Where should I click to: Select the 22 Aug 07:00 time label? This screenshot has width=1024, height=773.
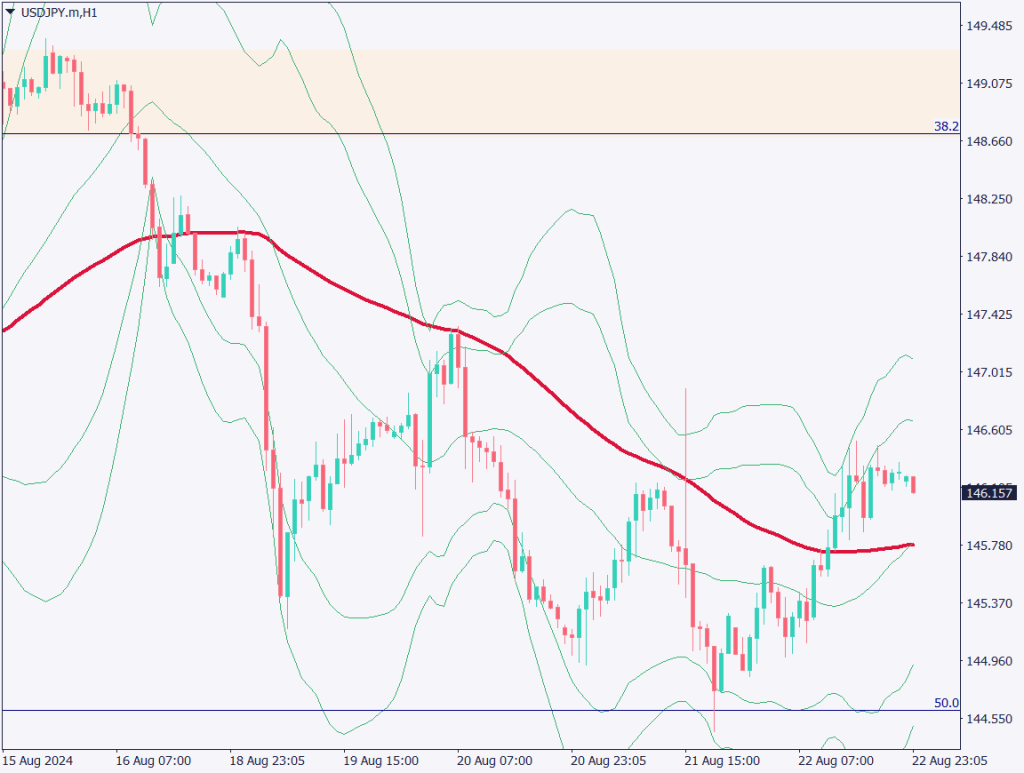838,759
